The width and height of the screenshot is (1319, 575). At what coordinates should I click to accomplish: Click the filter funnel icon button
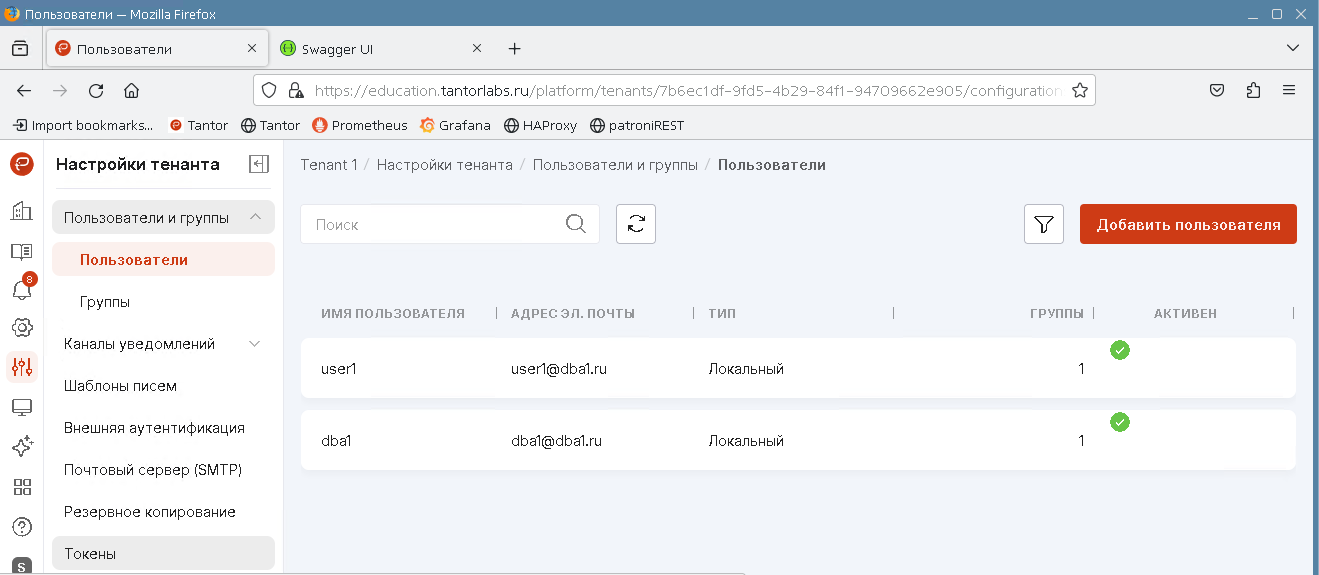coord(1043,225)
